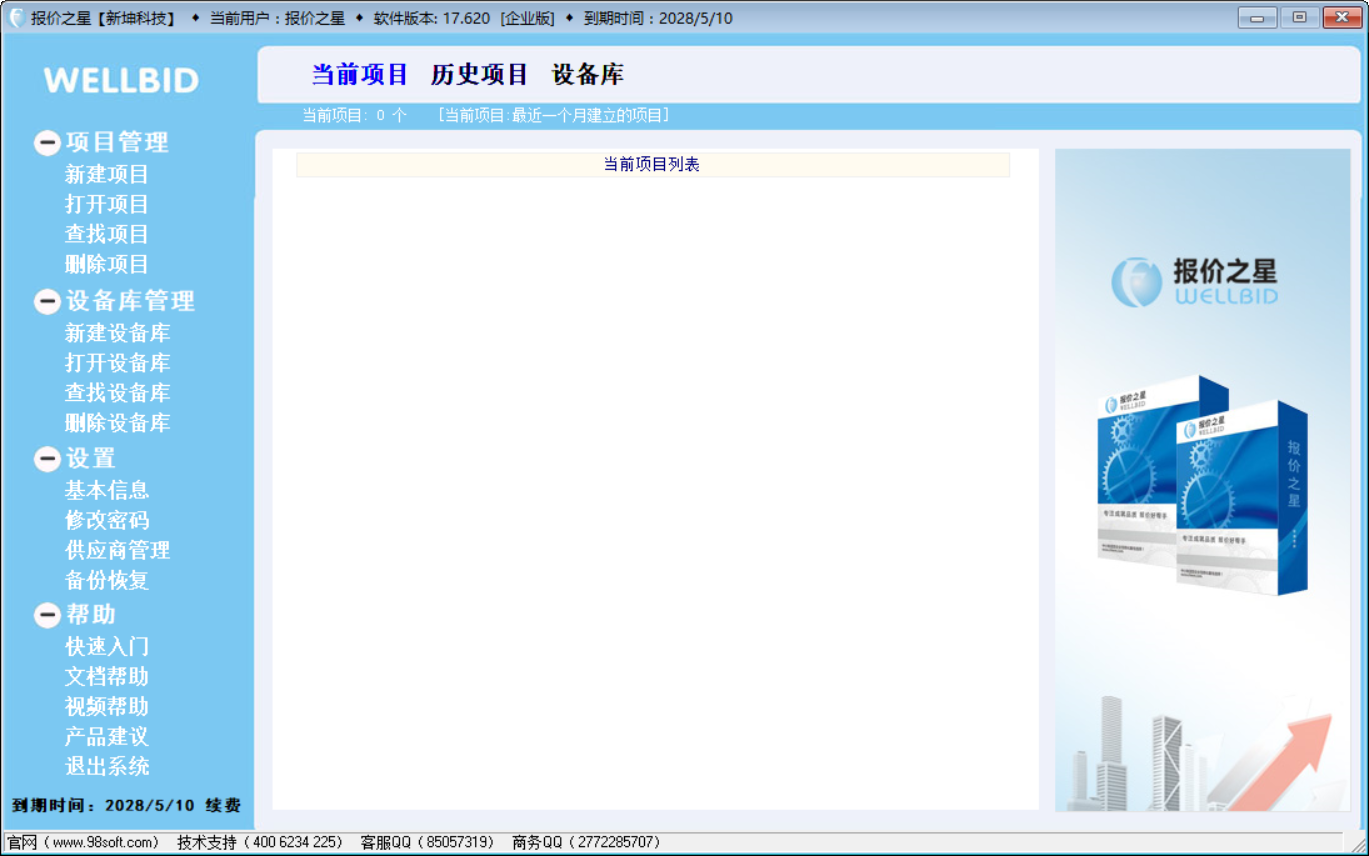Switch to the 历史项目 tab

pos(479,75)
